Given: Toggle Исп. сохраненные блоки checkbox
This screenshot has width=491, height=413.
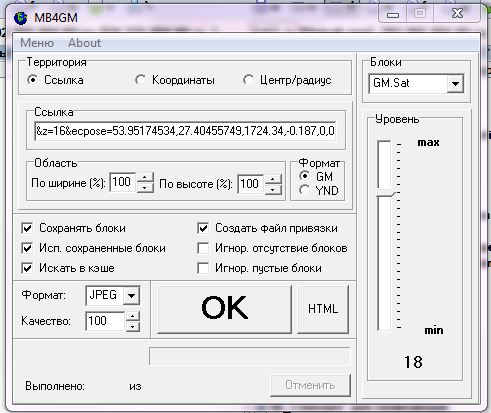Looking at the screenshot, I should [x=27, y=248].
